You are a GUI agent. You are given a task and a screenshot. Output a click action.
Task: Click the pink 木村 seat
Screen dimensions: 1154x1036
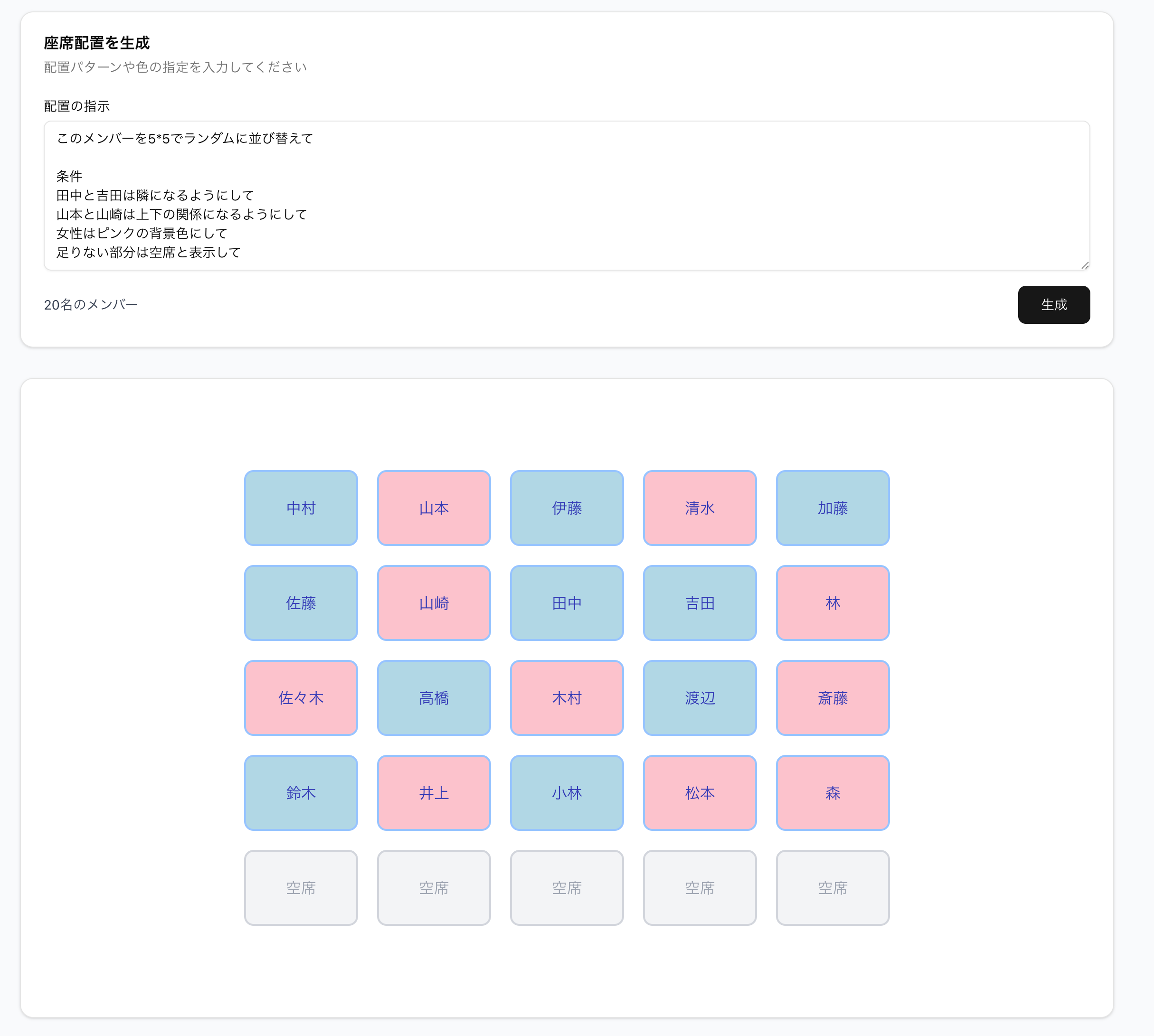(567, 698)
